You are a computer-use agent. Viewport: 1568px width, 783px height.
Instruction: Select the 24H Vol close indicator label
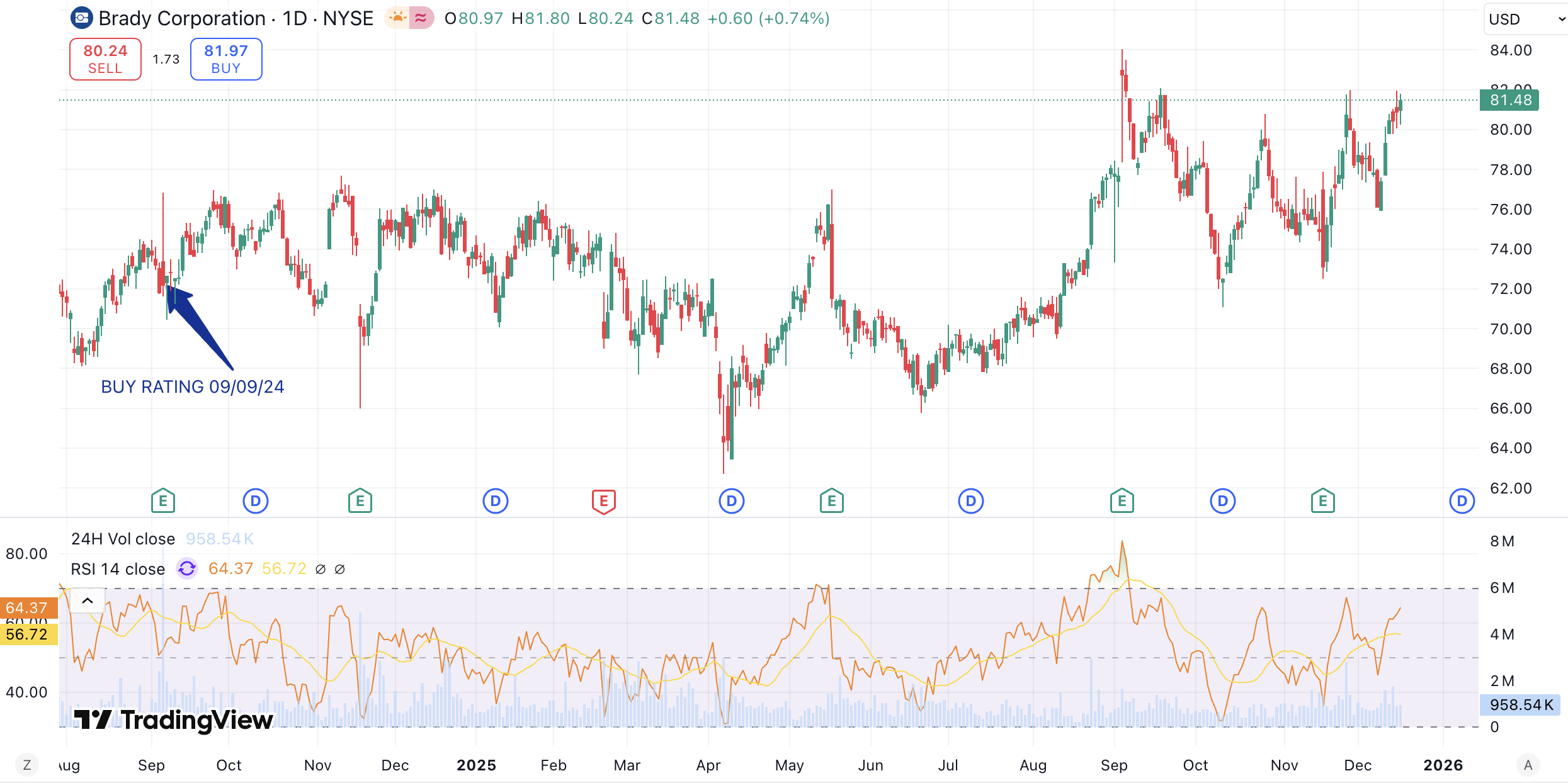coord(123,539)
